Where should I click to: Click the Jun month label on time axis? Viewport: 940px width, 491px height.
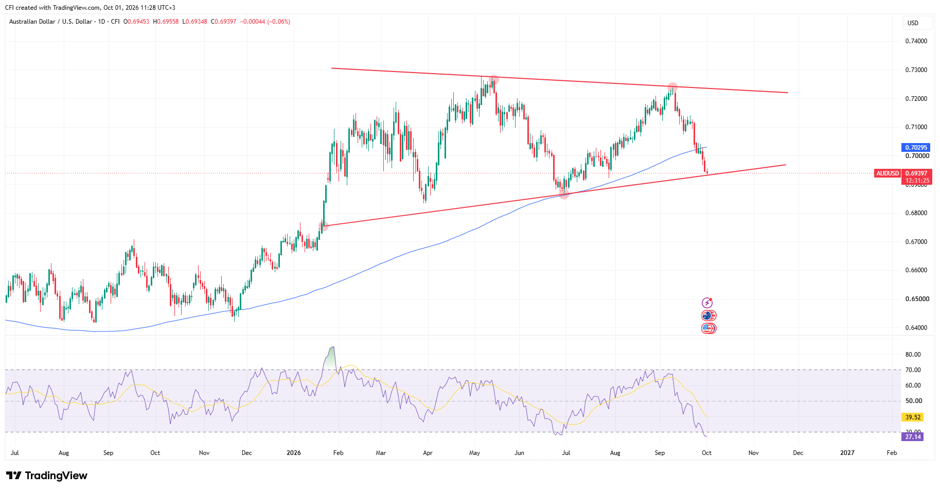click(519, 453)
